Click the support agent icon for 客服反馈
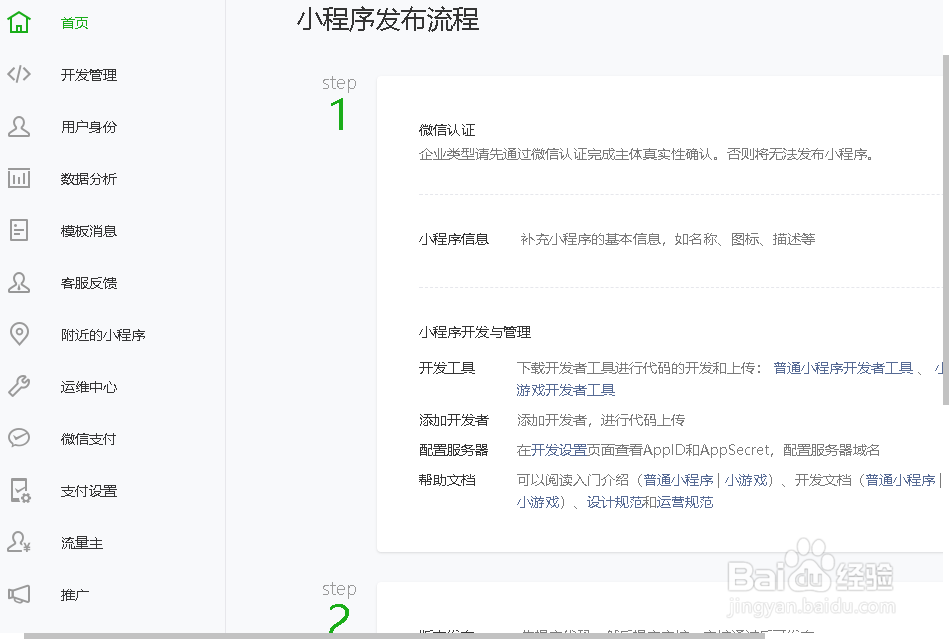 pos(19,283)
